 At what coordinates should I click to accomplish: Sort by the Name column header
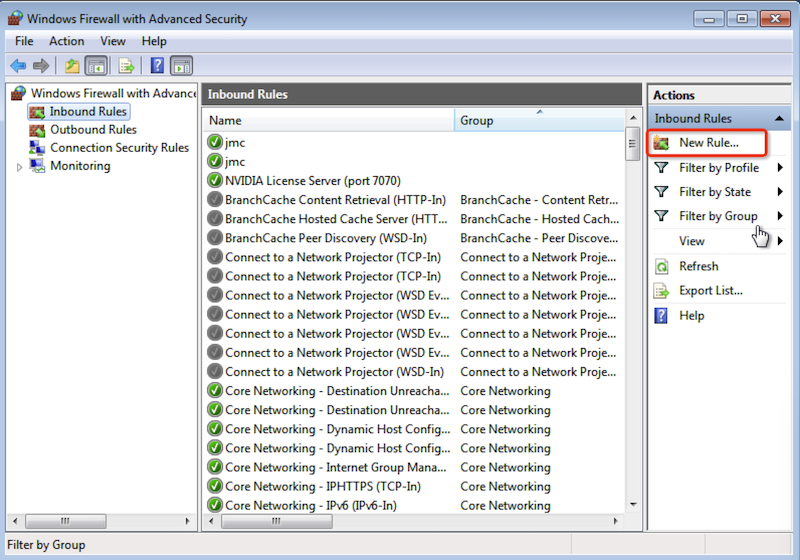click(x=328, y=120)
